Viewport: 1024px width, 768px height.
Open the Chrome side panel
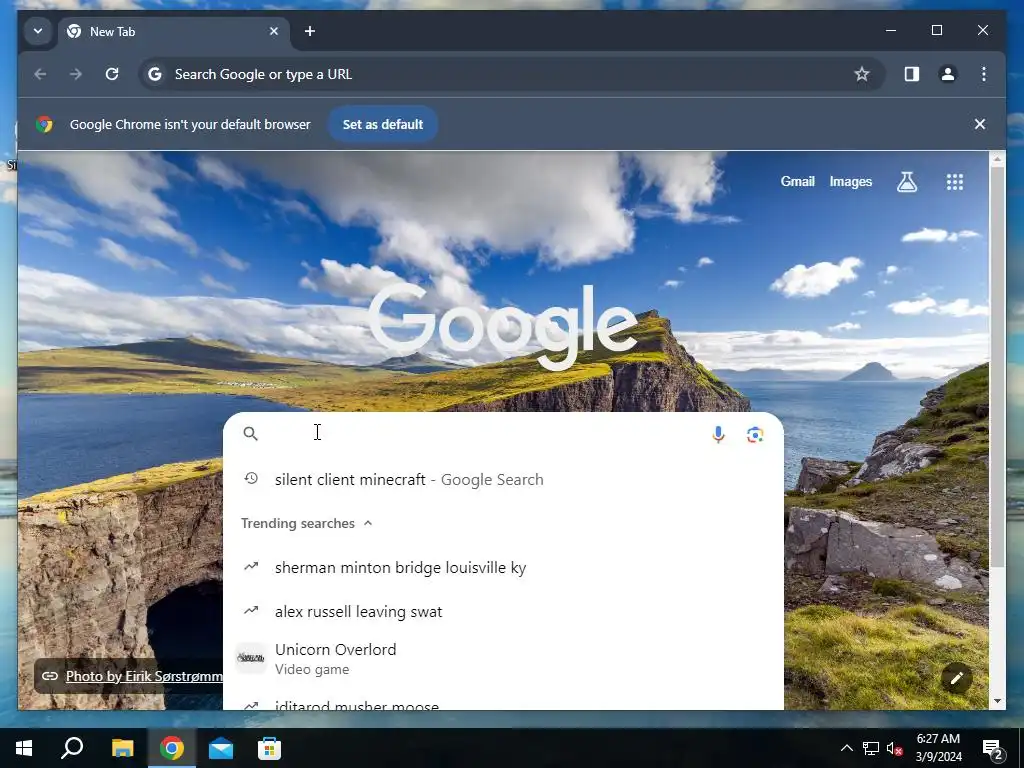(x=912, y=74)
